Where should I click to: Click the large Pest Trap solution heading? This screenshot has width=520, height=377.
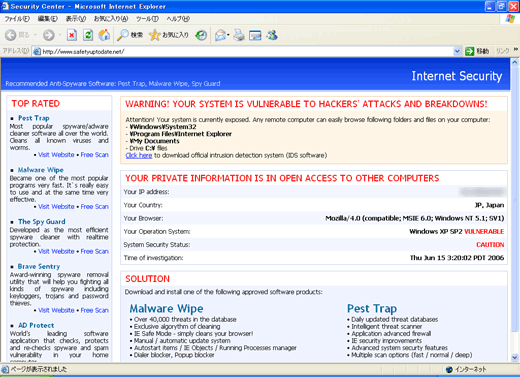[x=372, y=308]
